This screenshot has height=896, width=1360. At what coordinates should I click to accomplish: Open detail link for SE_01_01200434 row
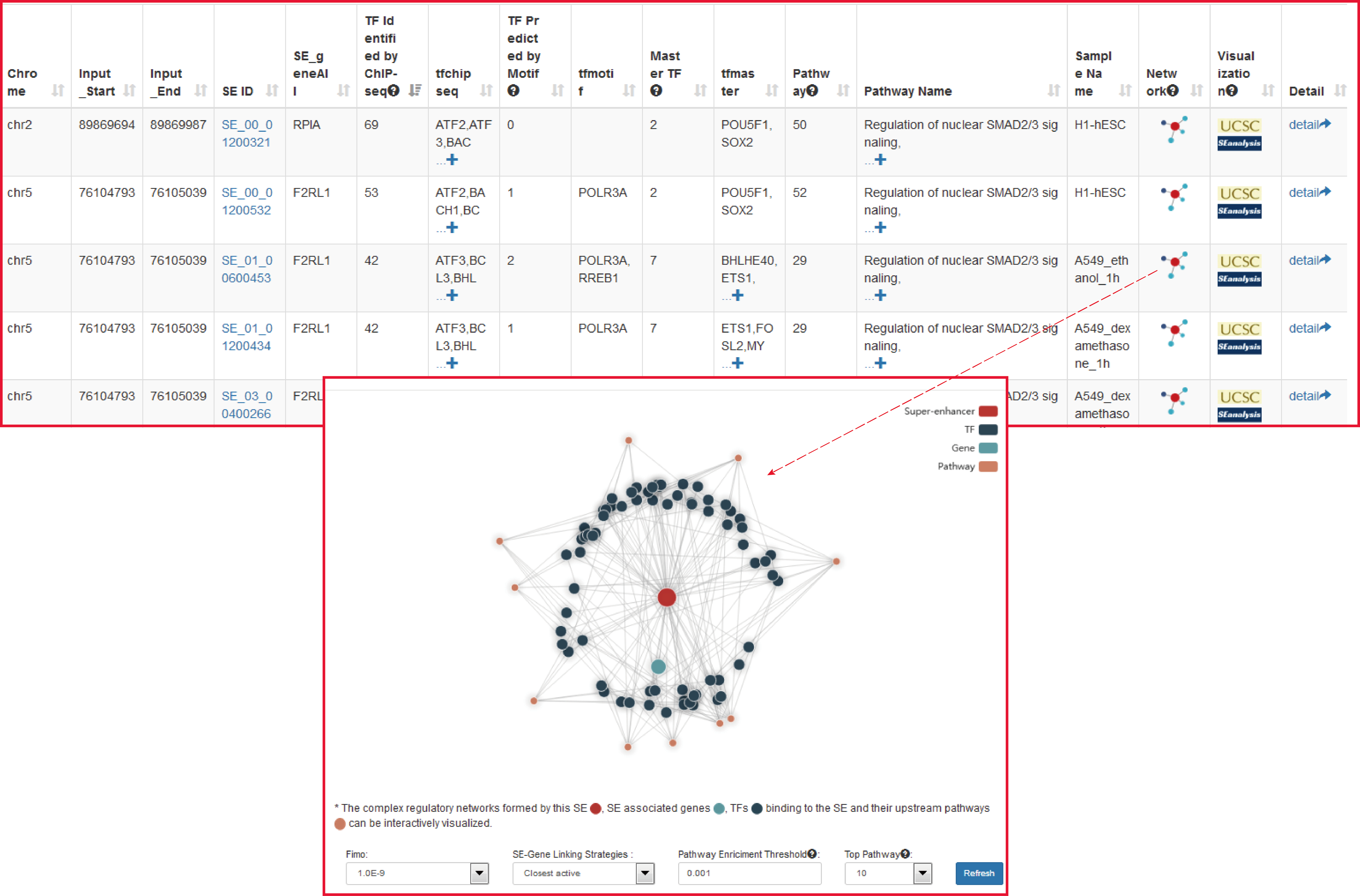coord(1310,328)
